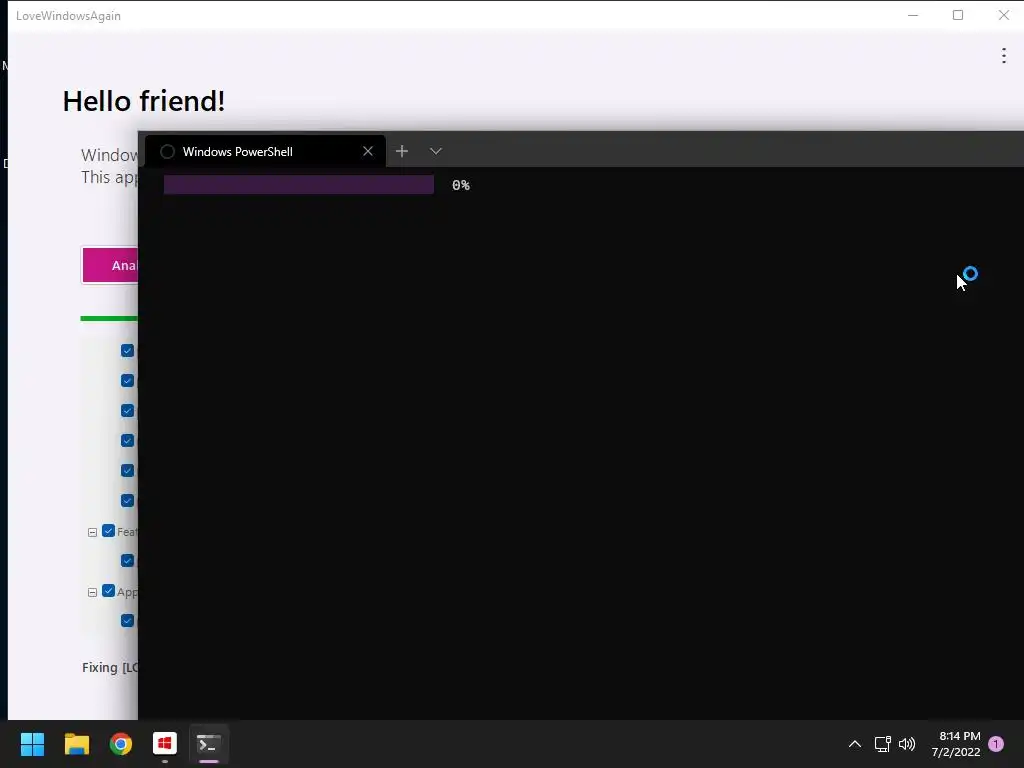
Task: Open the taskbar clock showing 8:14 PM
Action: tap(956, 744)
